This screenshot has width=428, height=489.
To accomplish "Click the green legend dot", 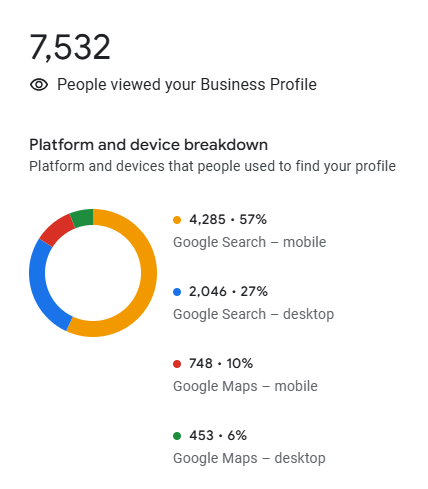I will coord(177,436).
